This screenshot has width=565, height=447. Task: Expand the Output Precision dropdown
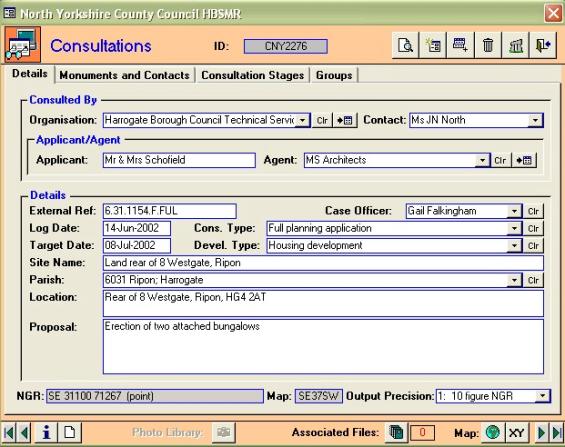pyautogui.click(x=543, y=396)
